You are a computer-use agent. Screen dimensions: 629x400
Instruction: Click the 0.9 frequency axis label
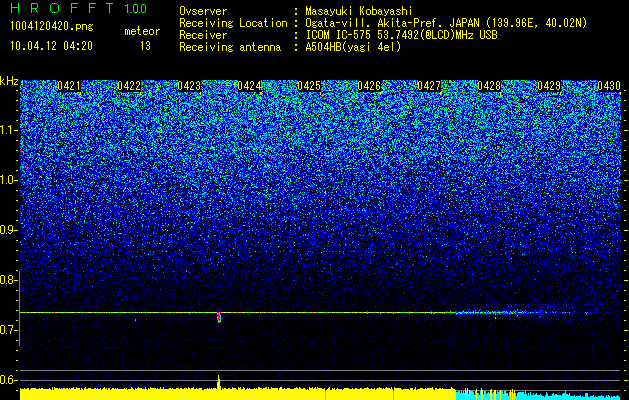(x=8, y=230)
